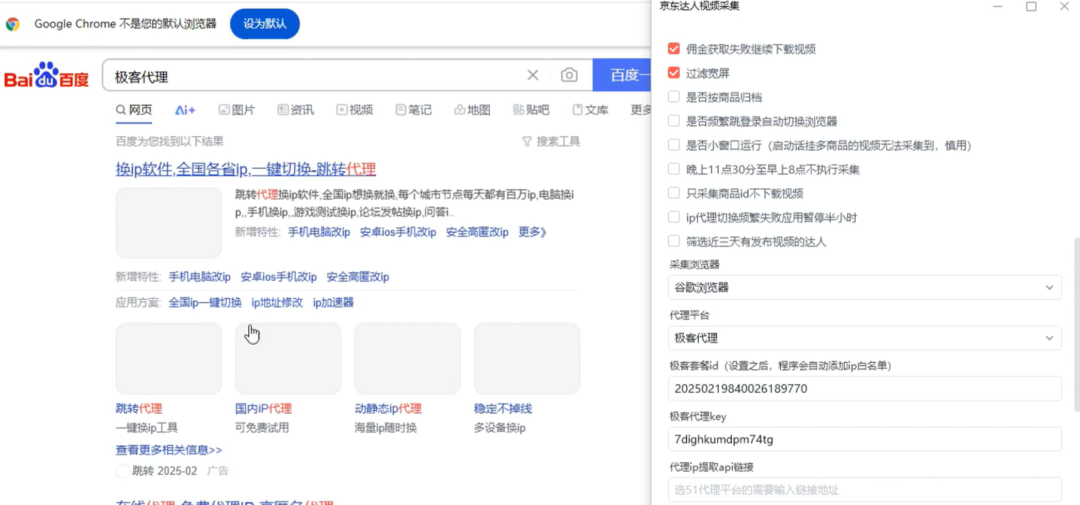1080x505 pixels.
Task: Open the 动静态ip代理 card link
Action: click(388, 409)
